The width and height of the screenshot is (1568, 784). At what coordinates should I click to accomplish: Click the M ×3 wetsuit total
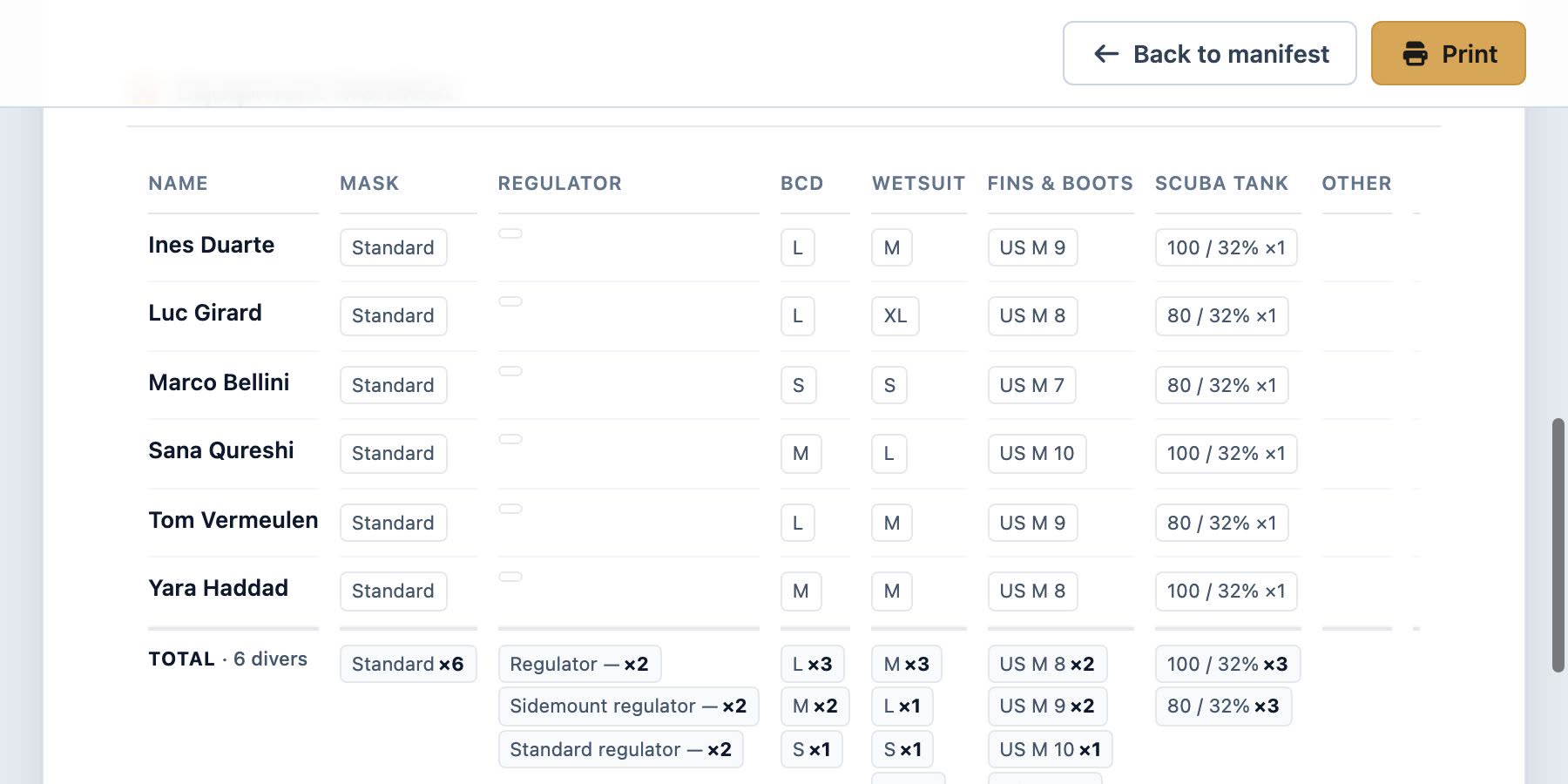(906, 664)
